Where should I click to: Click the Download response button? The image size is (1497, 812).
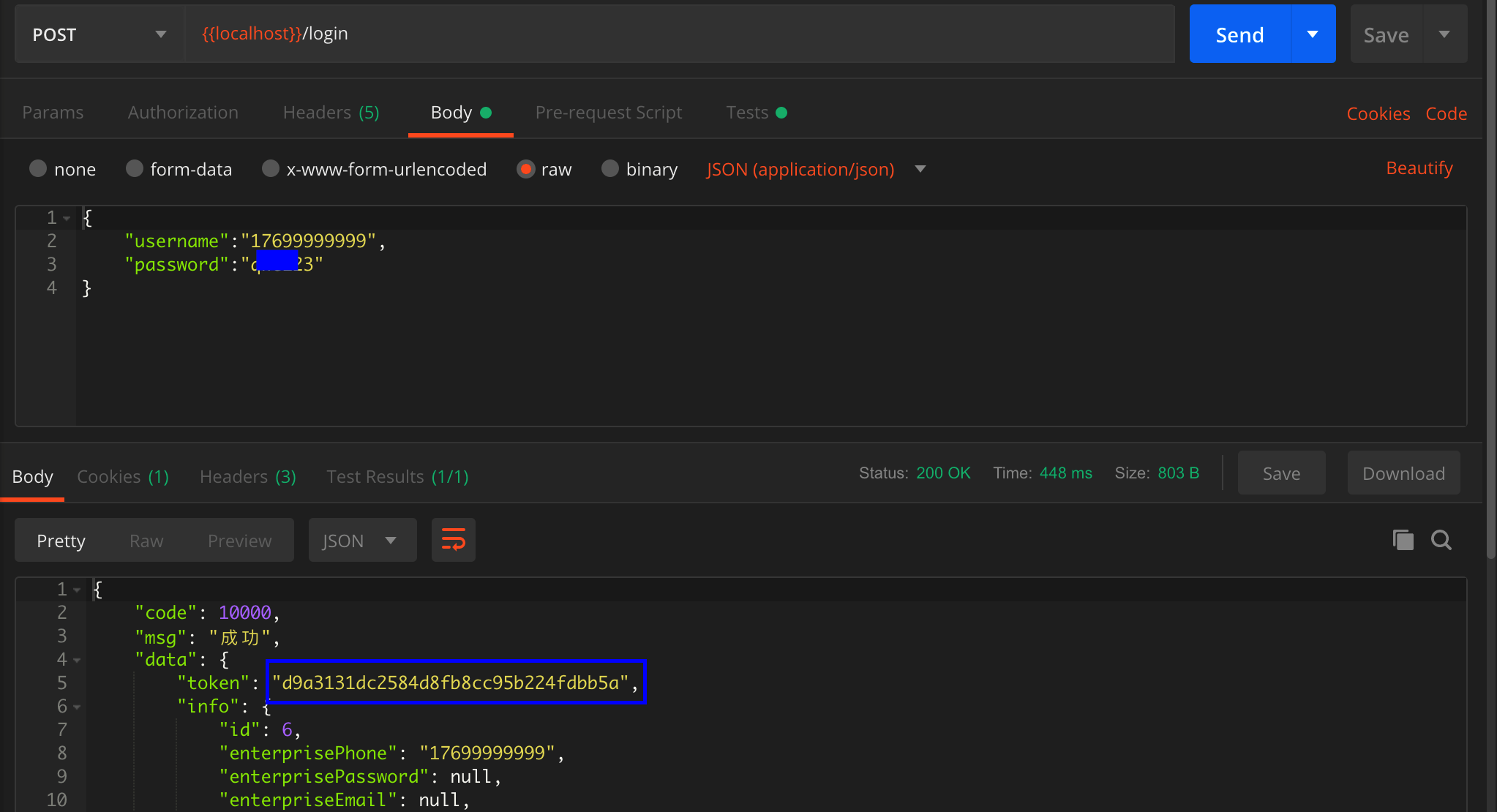(x=1404, y=473)
